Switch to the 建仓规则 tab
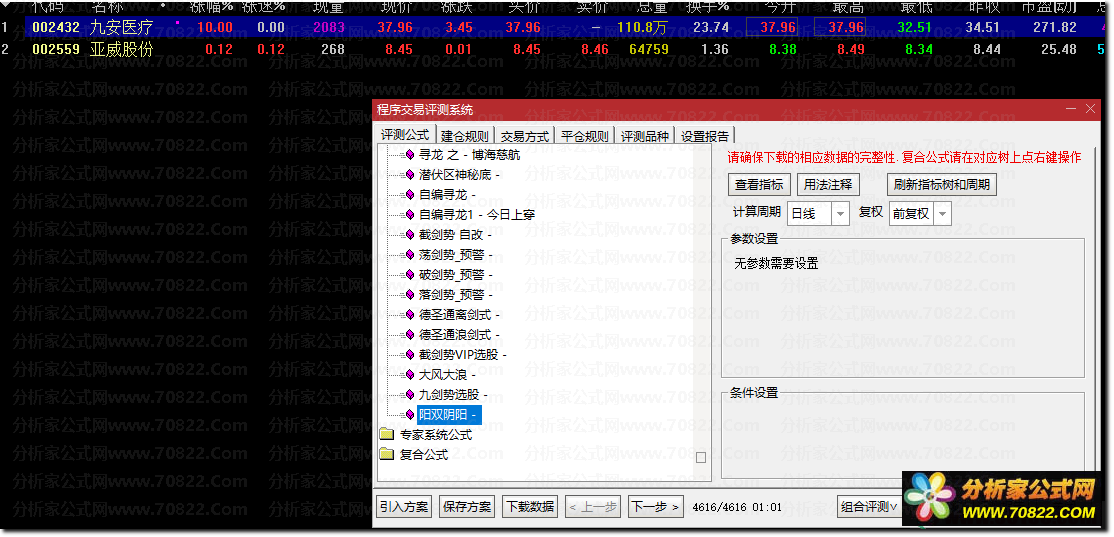1114x537 pixels. (x=465, y=136)
